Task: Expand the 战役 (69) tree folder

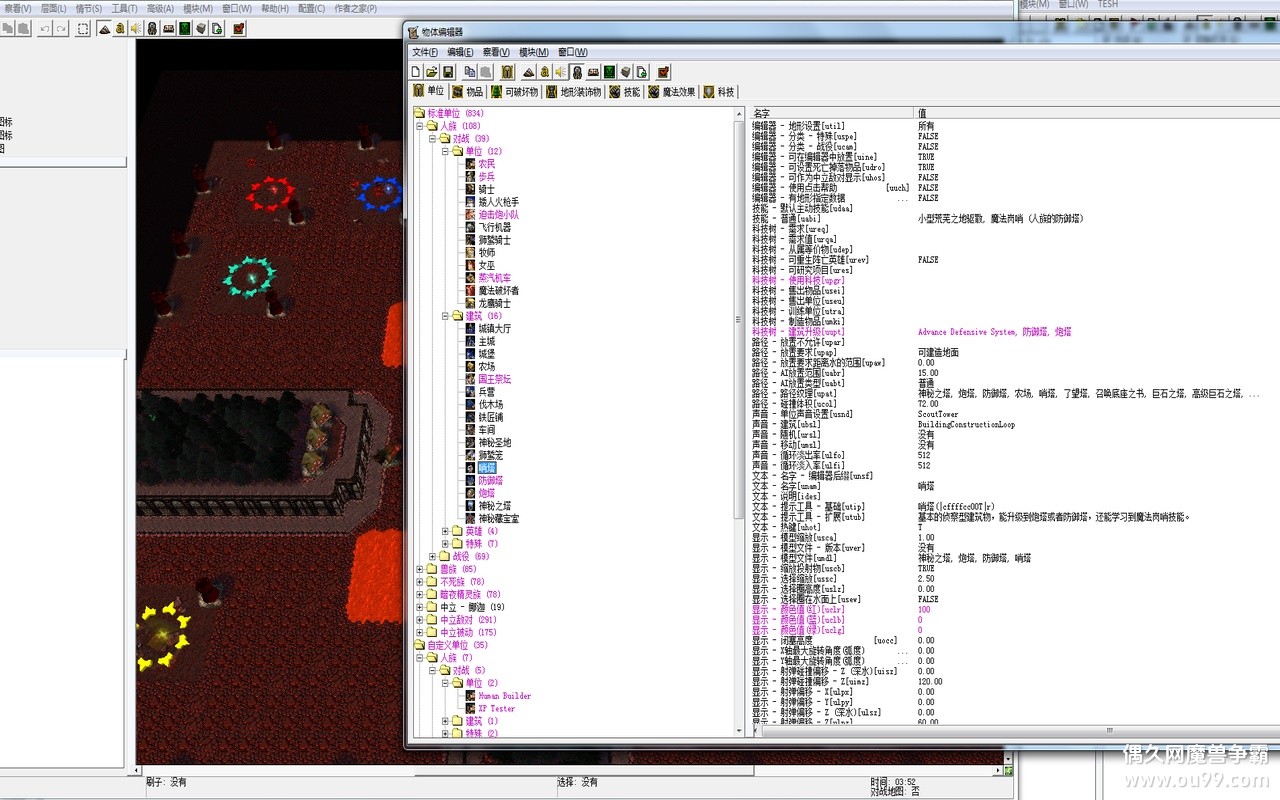Action: pyautogui.click(x=433, y=556)
